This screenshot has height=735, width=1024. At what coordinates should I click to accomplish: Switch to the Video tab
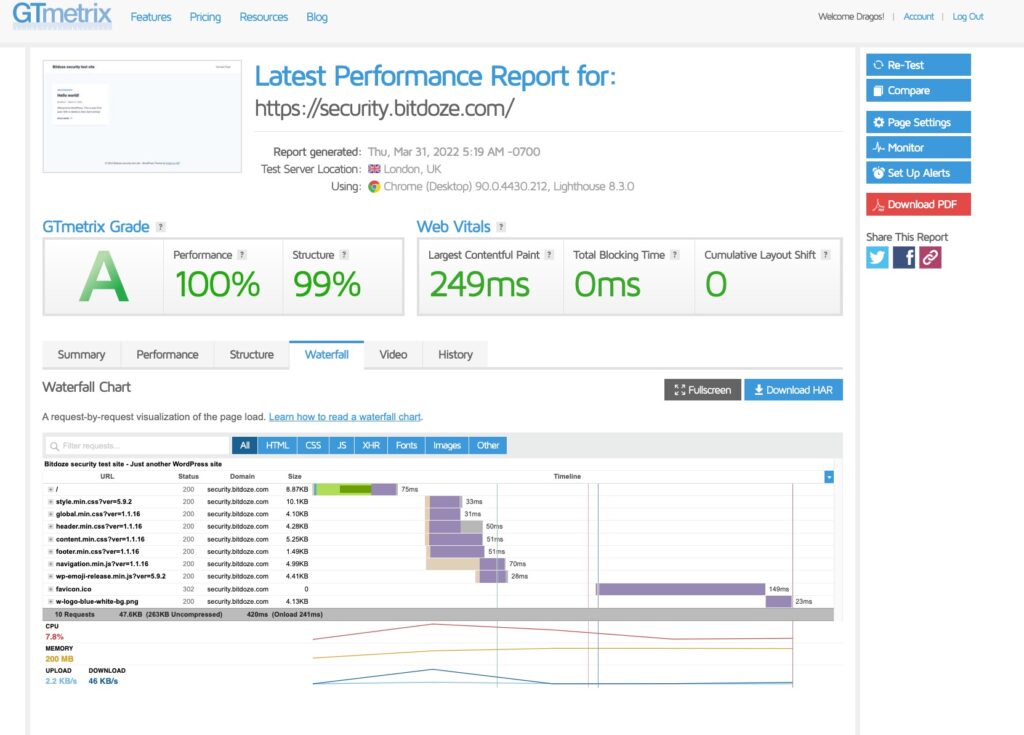tap(393, 355)
